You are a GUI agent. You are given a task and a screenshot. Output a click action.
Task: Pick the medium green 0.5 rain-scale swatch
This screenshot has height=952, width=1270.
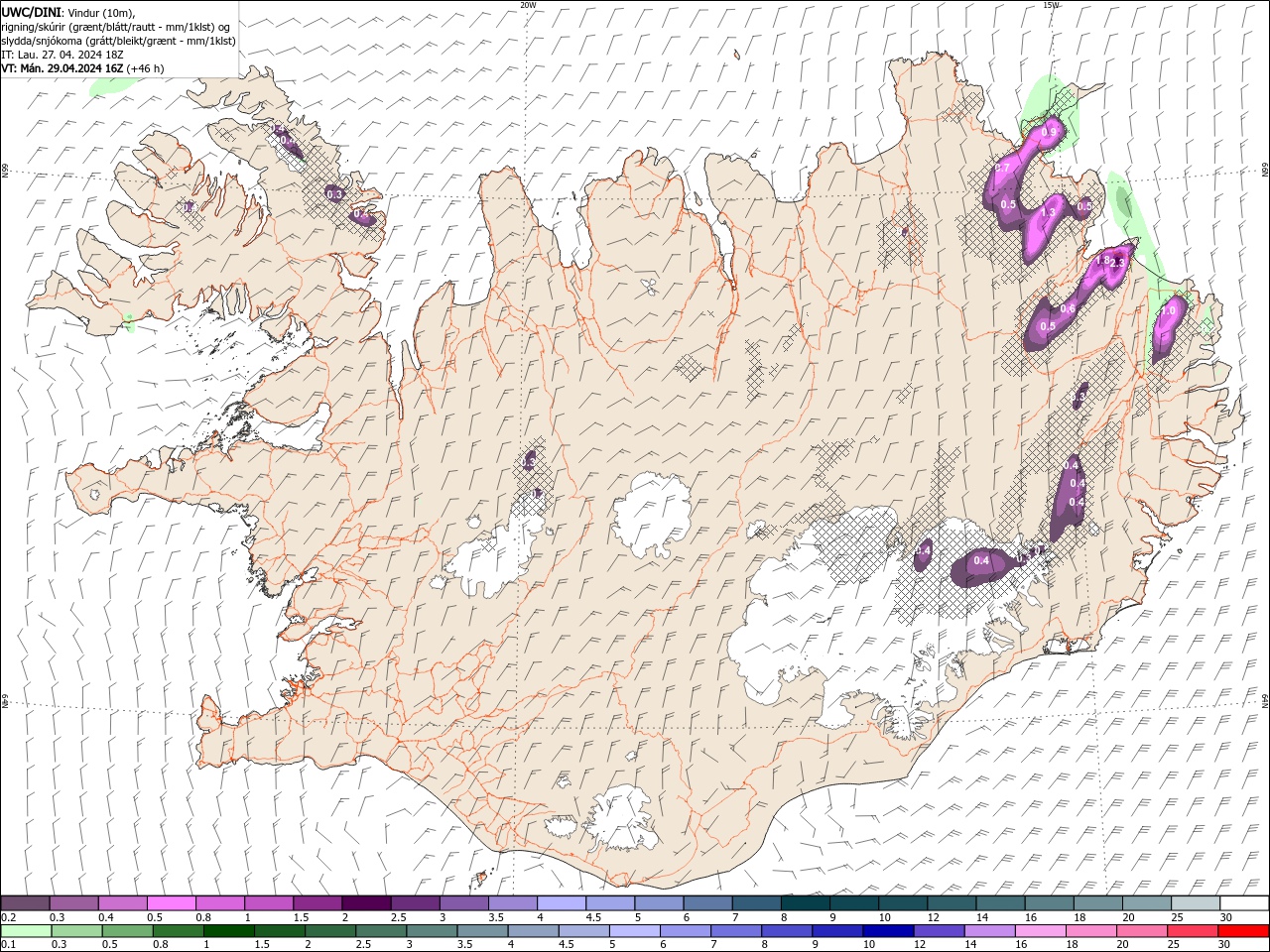[x=128, y=931]
